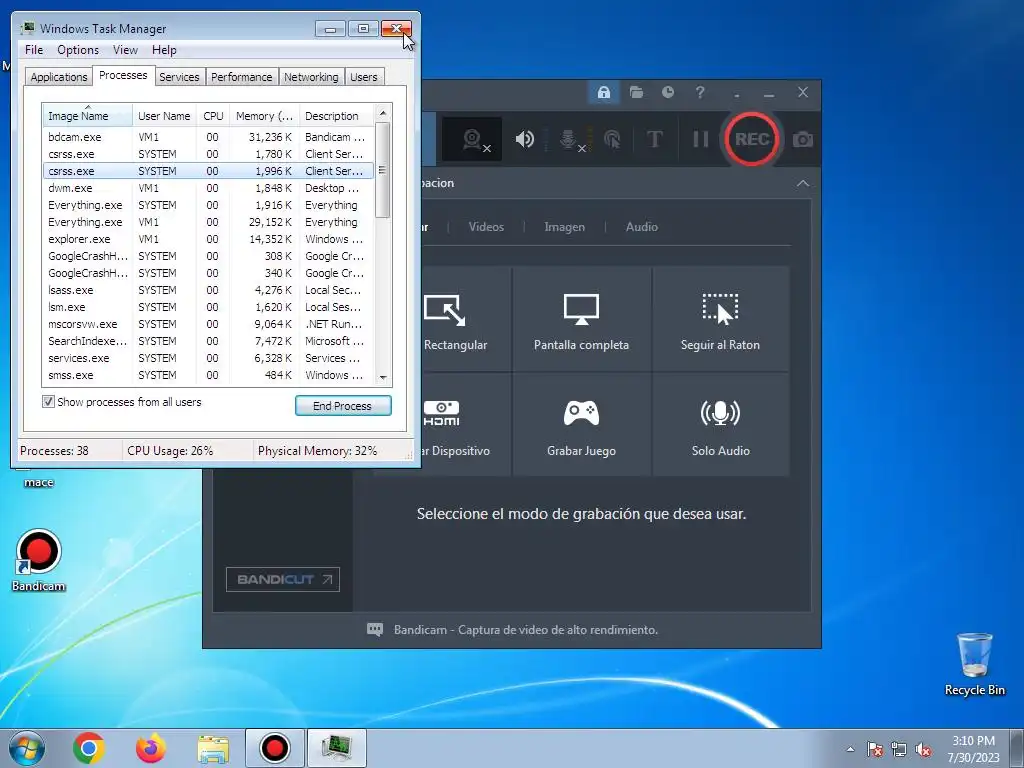Viewport: 1024px width, 768px height.
Task: Open the File menu in Task Manager
Action: 34,50
